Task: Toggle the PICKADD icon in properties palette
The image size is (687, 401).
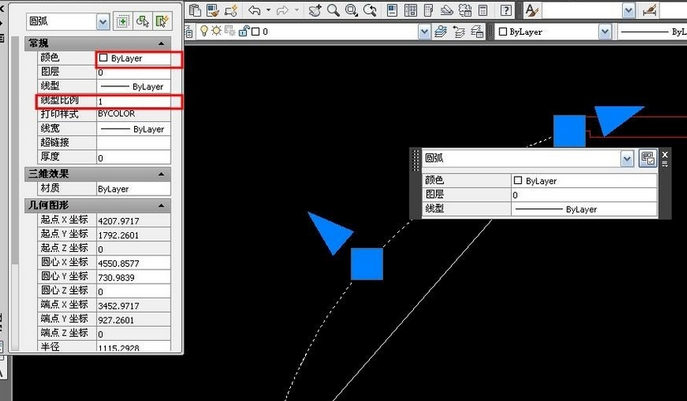Action: (x=122, y=20)
